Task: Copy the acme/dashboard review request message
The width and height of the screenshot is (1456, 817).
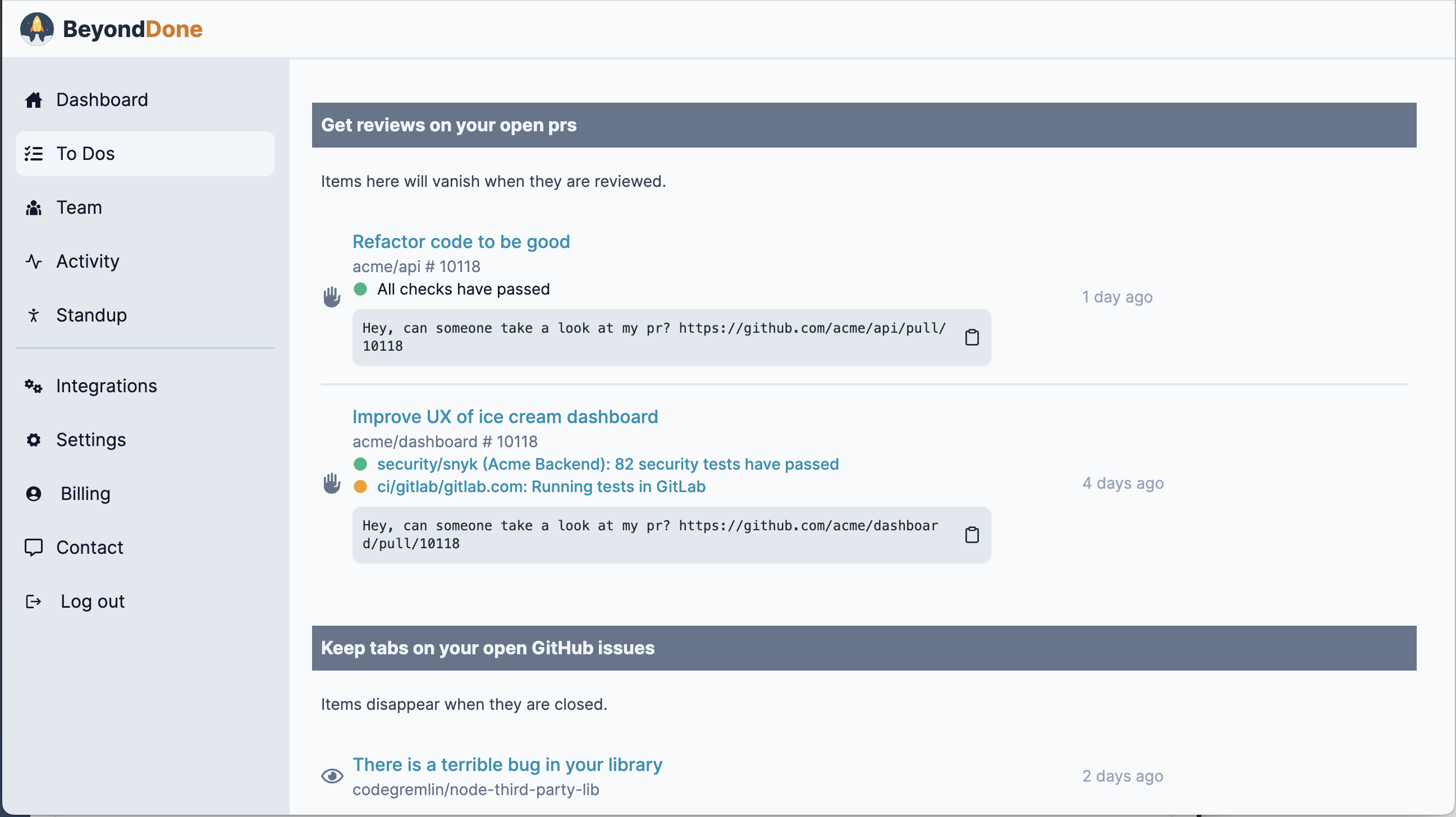Action: (972, 535)
